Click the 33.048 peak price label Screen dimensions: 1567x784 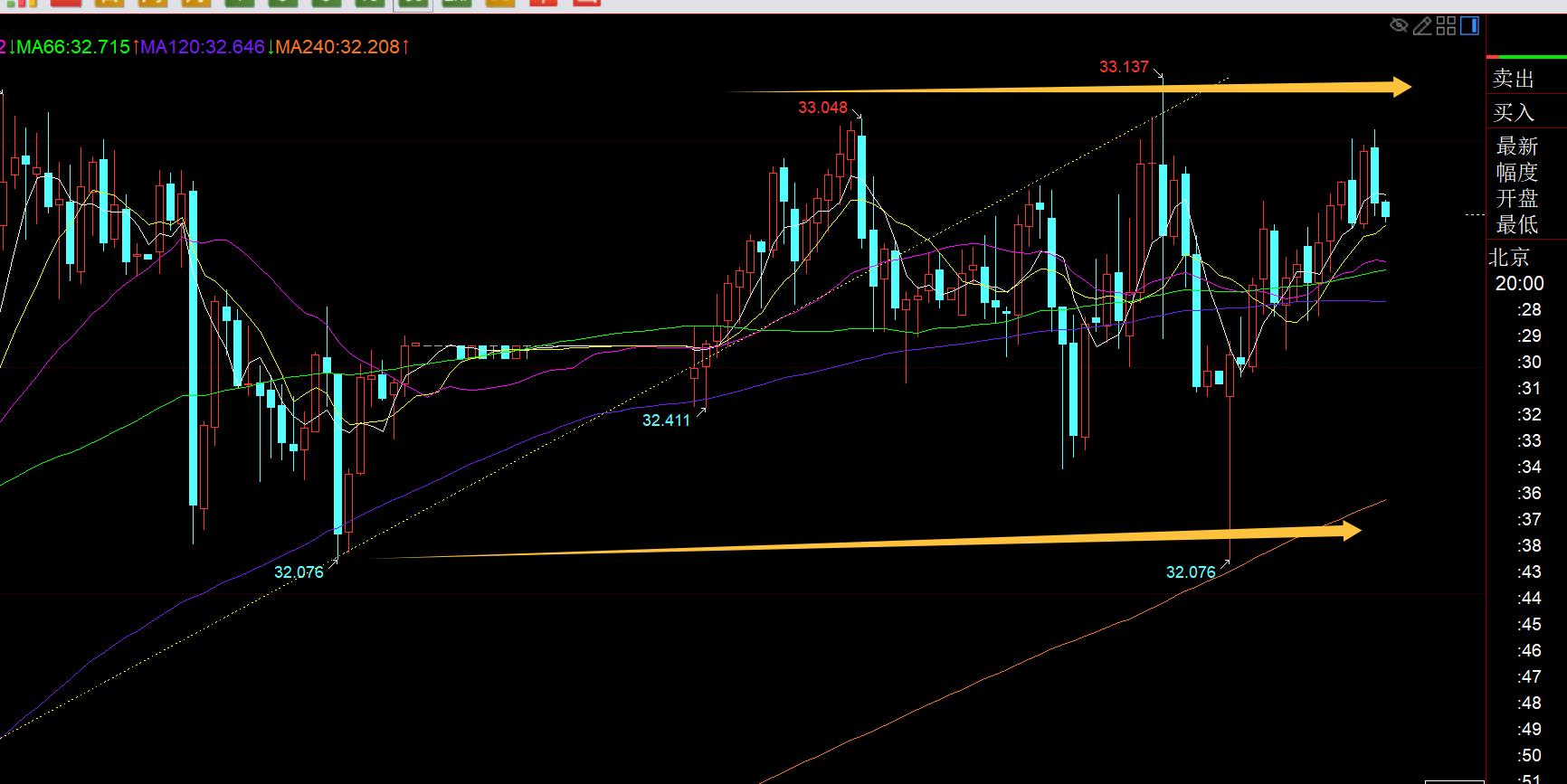tap(822, 108)
